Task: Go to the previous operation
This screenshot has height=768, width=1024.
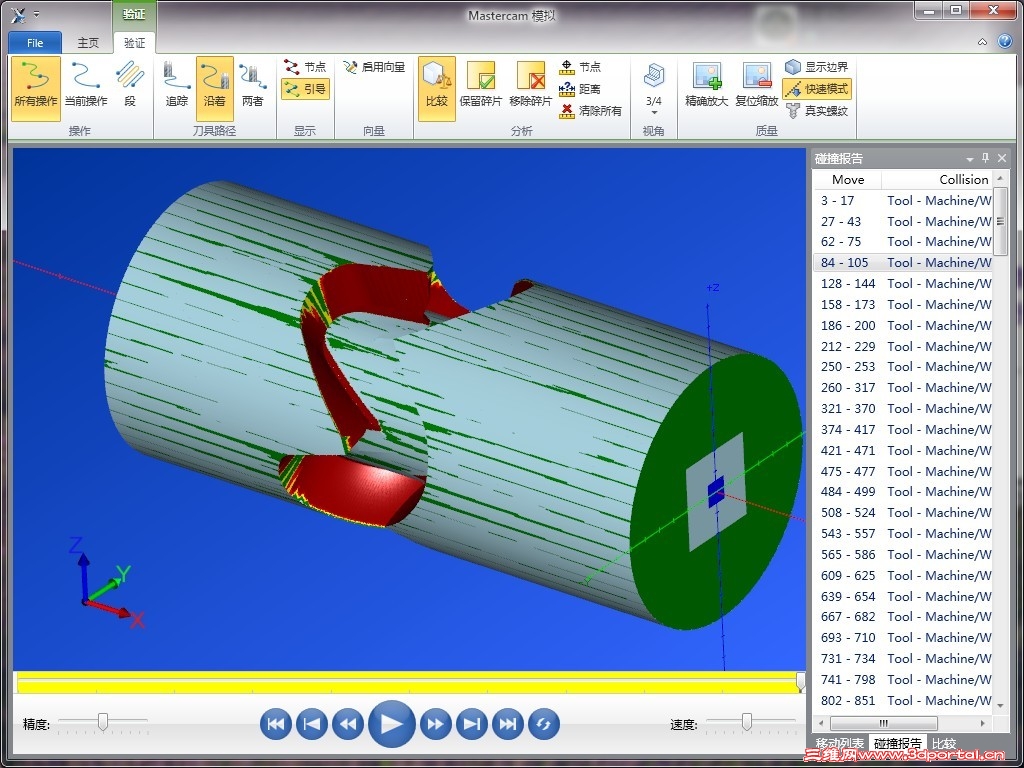Action: click(x=312, y=724)
